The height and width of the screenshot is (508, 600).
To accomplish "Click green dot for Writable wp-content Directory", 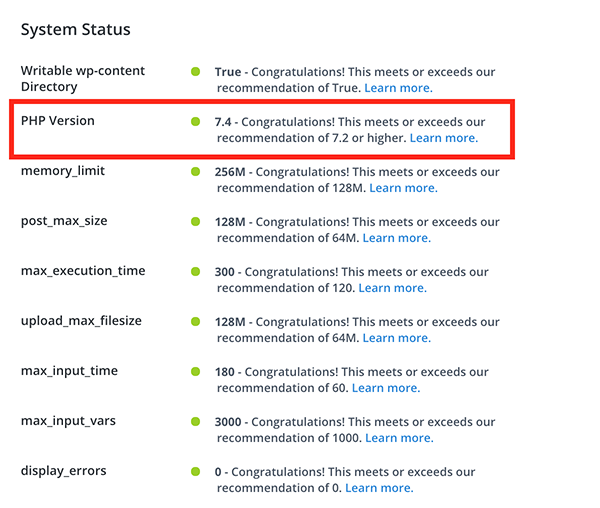I will tap(196, 72).
